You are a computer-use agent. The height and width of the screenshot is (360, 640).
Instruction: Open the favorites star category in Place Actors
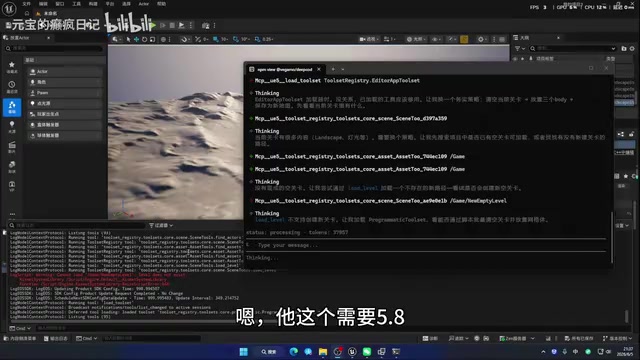pyautogui.click(x=12, y=67)
